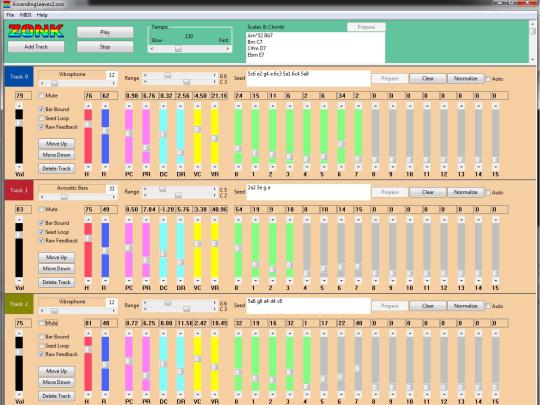Click the Scales & Chords text box
This screenshot has width=540, height=405.
pyautogui.click(x=315, y=48)
